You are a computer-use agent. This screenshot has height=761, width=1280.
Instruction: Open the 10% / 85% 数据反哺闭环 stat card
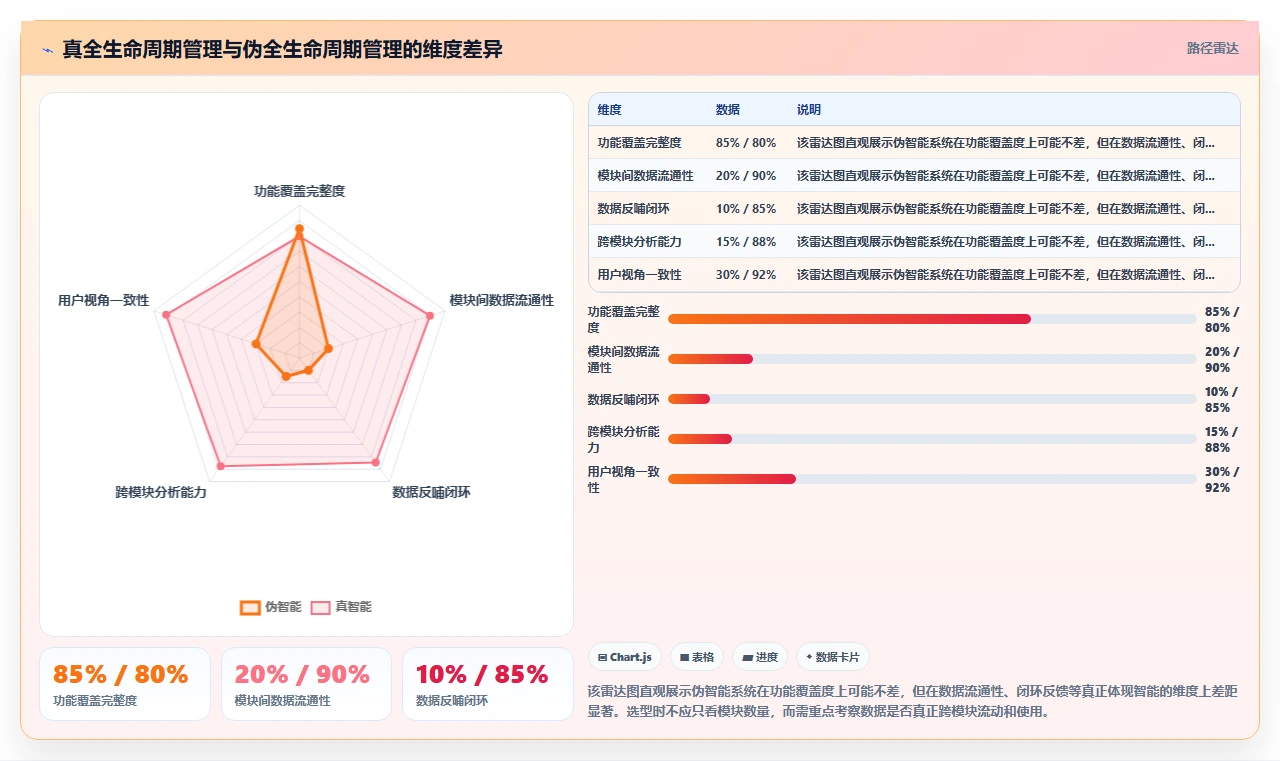[x=488, y=684]
